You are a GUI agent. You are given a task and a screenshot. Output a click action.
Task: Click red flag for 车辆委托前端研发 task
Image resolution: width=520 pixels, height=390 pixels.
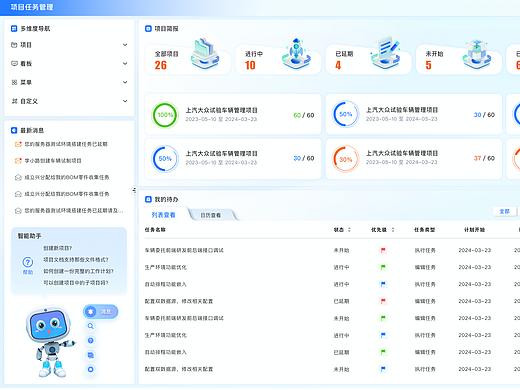pyautogui.click(x=383, y=250)
